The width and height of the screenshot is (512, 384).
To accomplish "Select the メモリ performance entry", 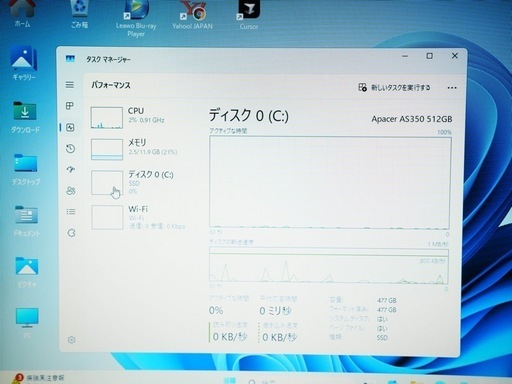I will 144,149.
